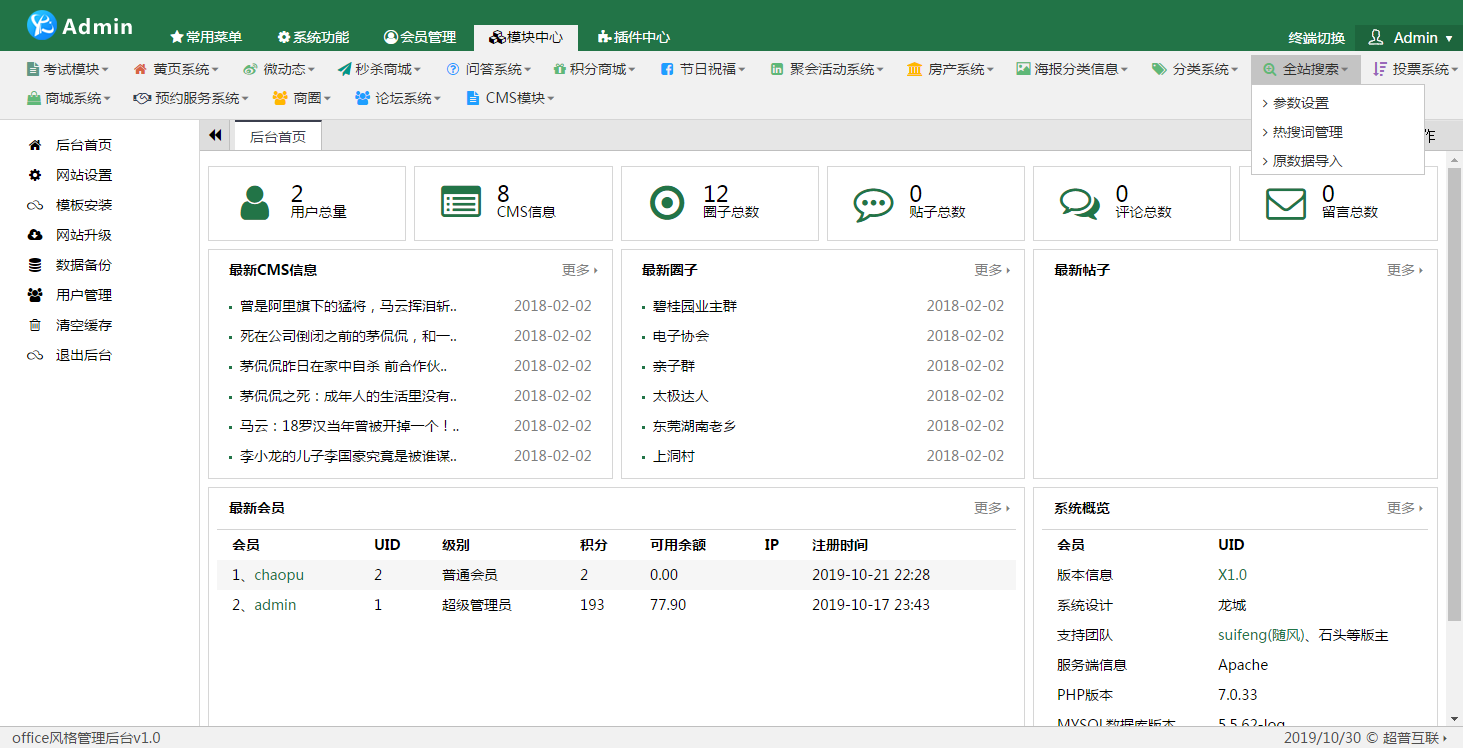Screen dimensions: 1463x748
Task: Open the chaopu member link
Action: coord(278,575)
